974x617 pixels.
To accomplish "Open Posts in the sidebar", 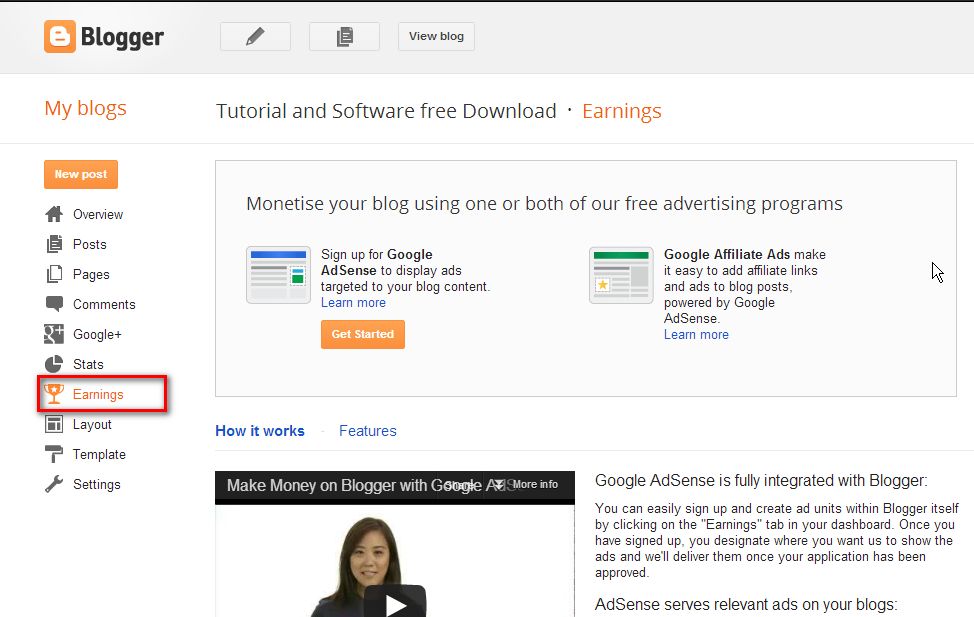I will pyautogui.click(x=89, y=244).
